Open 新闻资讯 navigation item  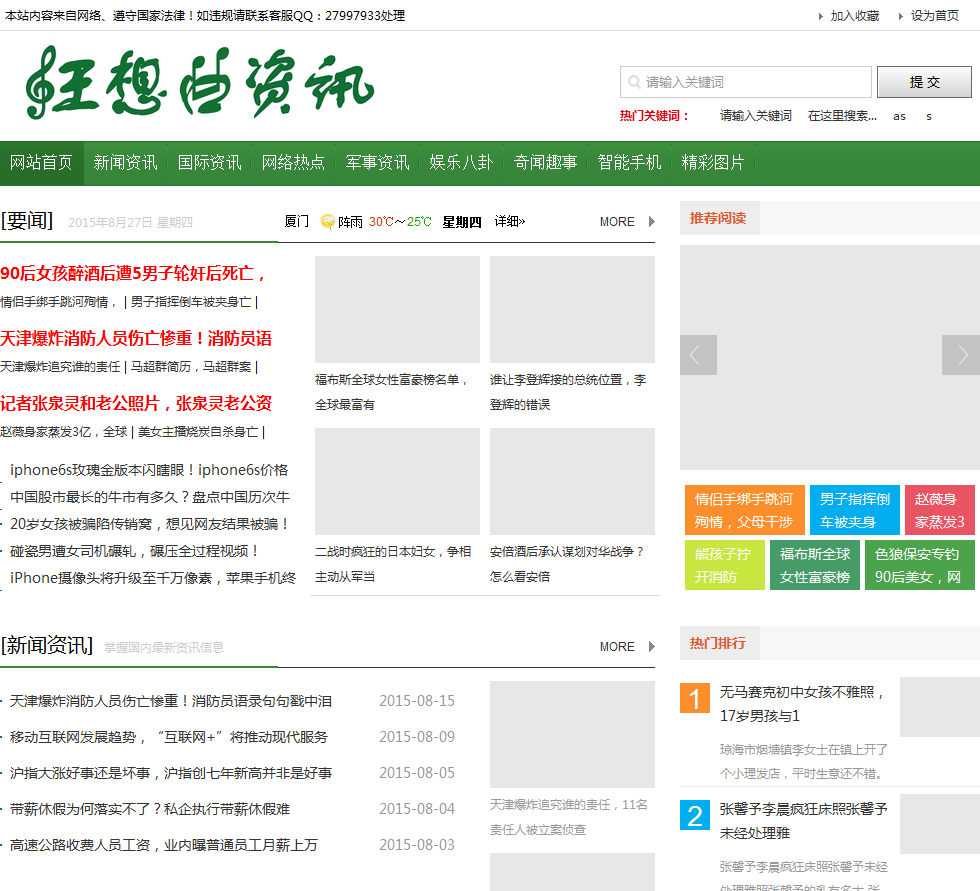tap(125, 162)
